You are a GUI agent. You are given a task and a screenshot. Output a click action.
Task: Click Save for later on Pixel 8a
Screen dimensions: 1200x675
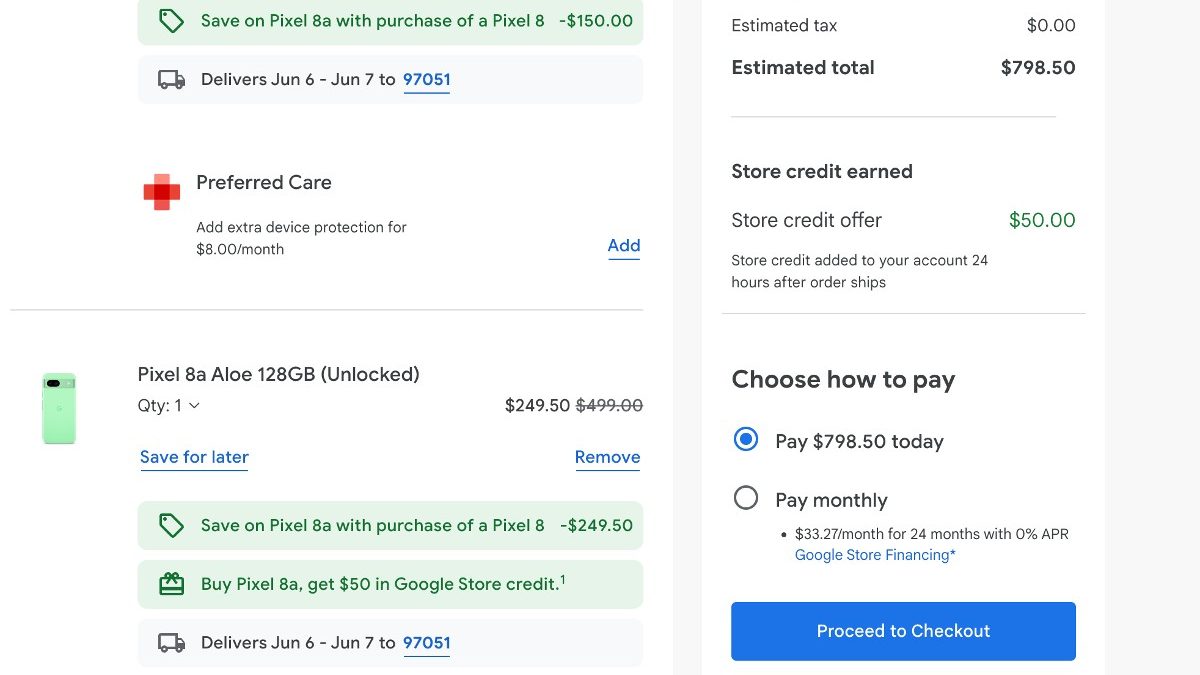tap(194, 458)
